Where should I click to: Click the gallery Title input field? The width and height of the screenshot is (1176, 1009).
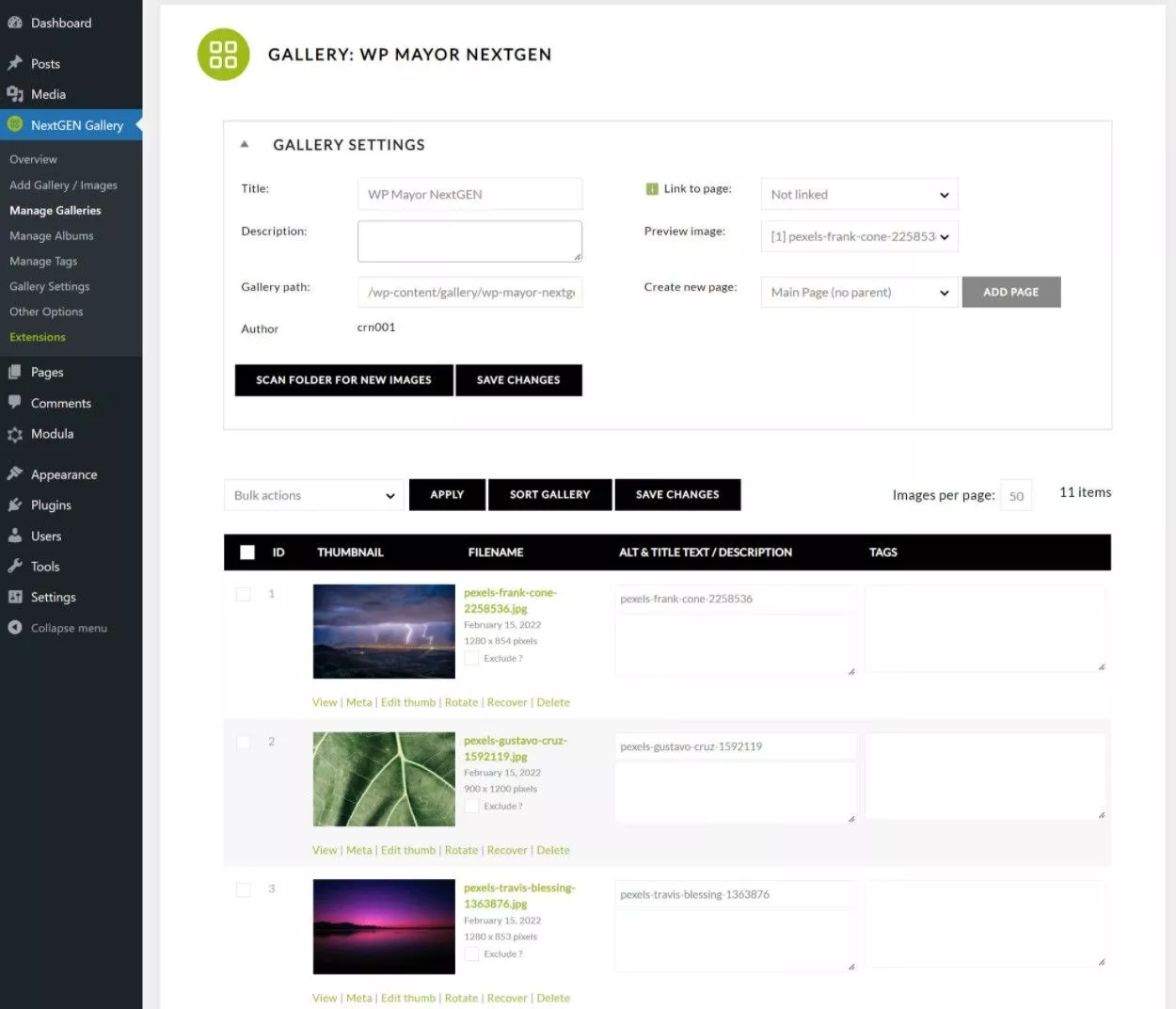tap(469, 195)
